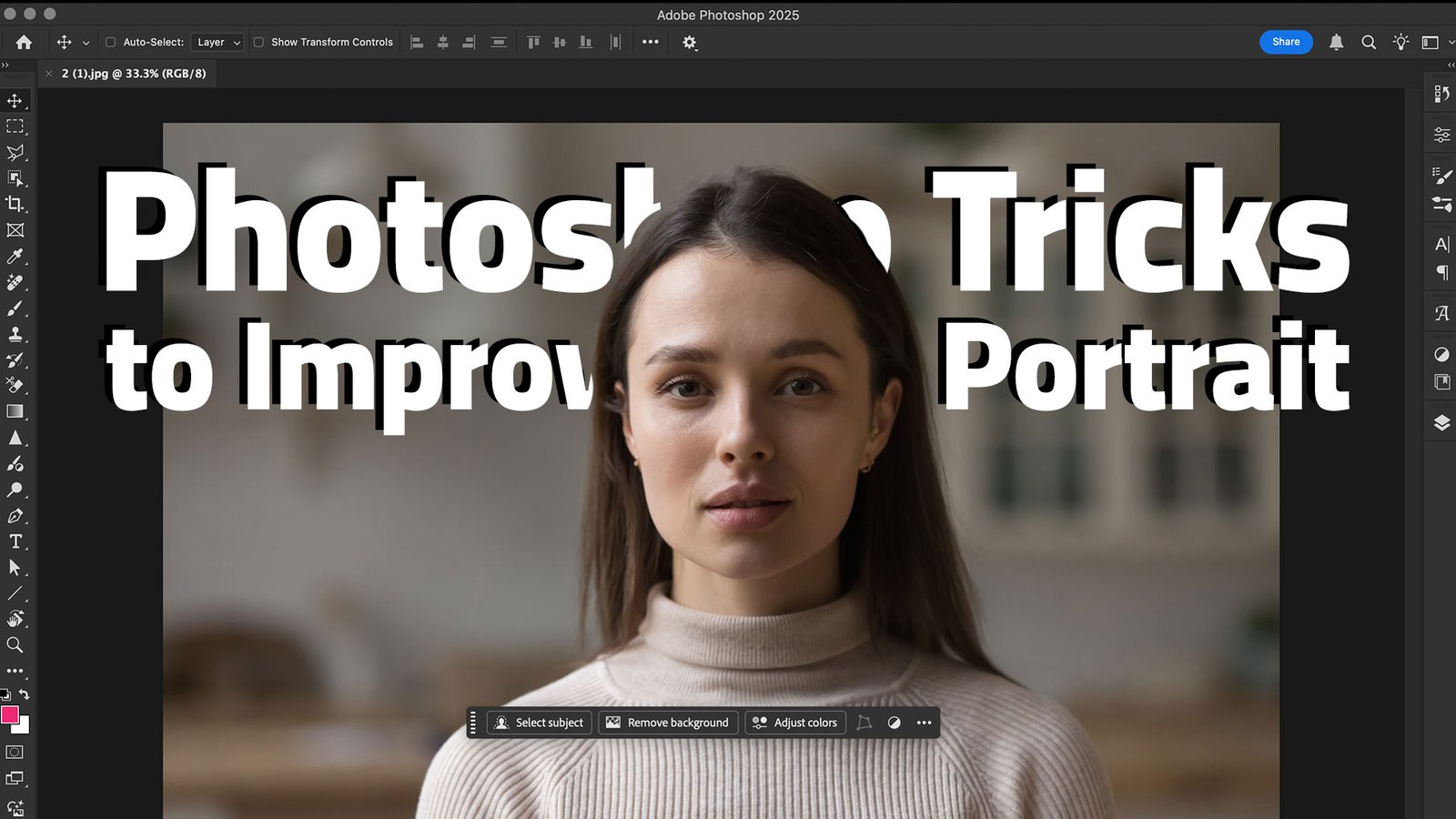Choose the Brush tool
Screen dimensions: 1456x819
pos(15,308)
